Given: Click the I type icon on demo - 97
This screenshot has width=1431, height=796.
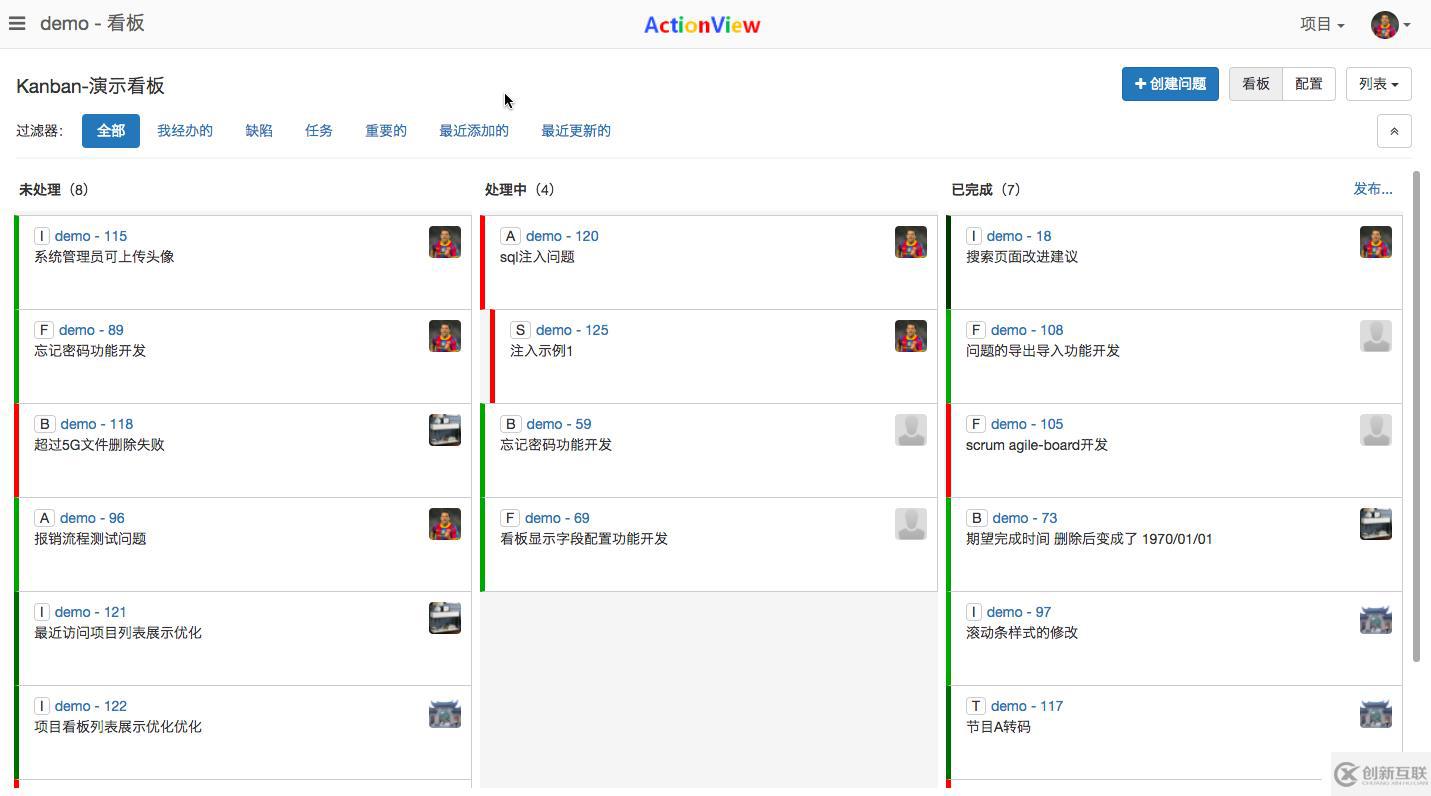Looking at the screenshot, I should [x=974, y=612].
